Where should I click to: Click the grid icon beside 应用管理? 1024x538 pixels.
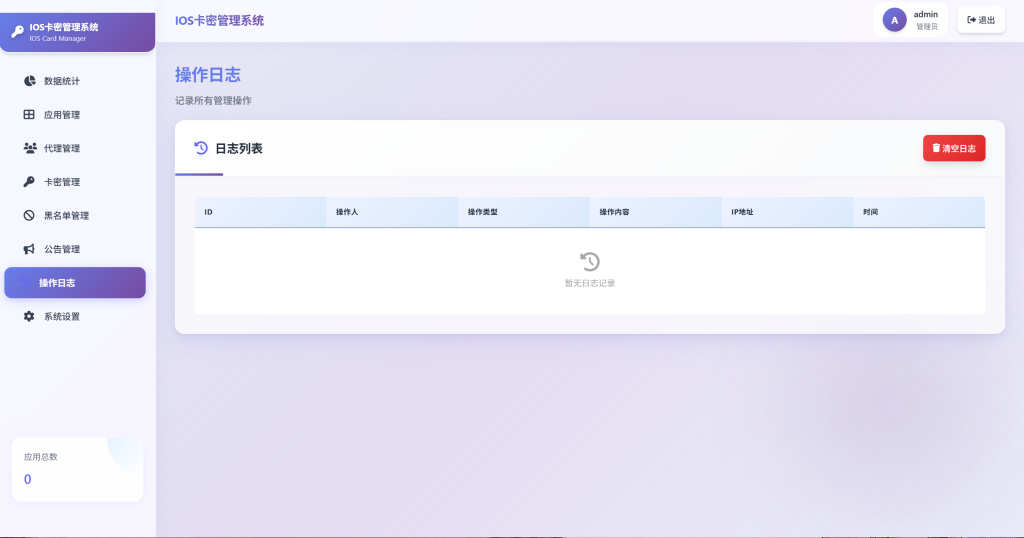pos(29,115)
